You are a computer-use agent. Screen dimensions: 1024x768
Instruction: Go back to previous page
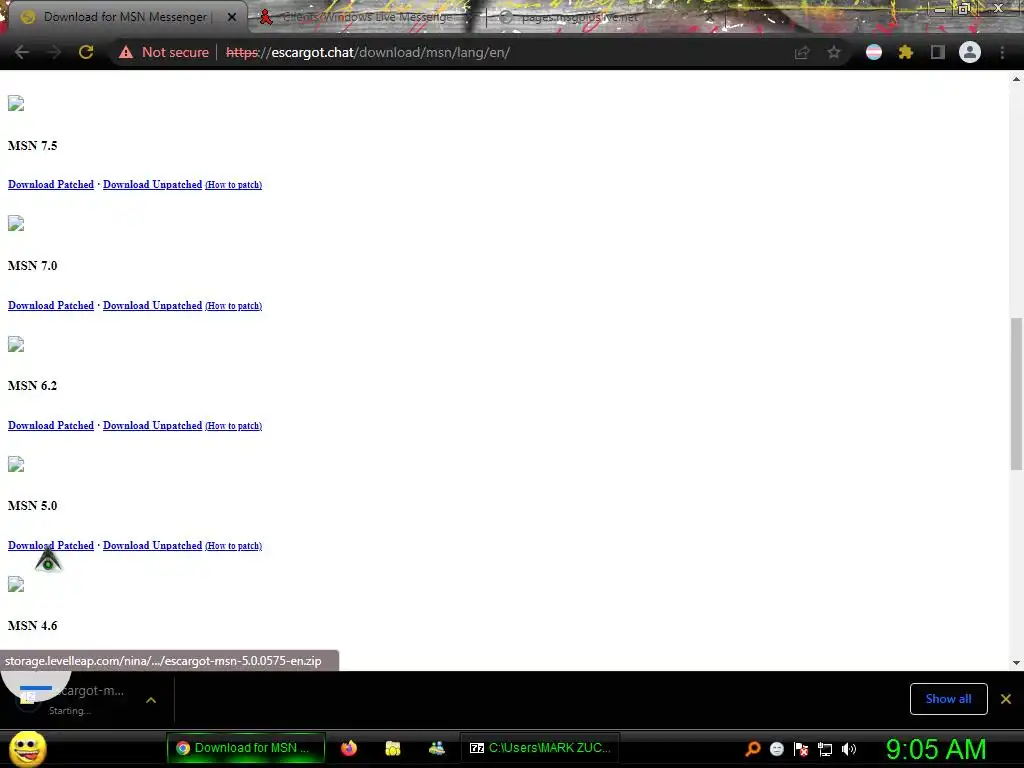[22, 52]
